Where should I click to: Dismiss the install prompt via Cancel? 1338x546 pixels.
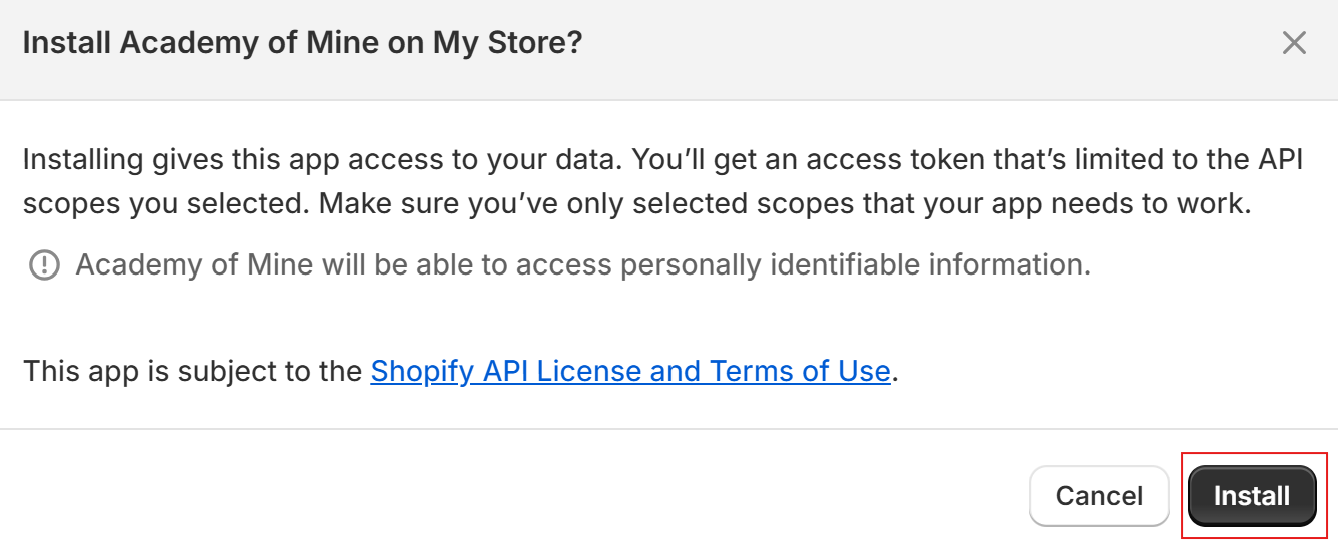1099,496
